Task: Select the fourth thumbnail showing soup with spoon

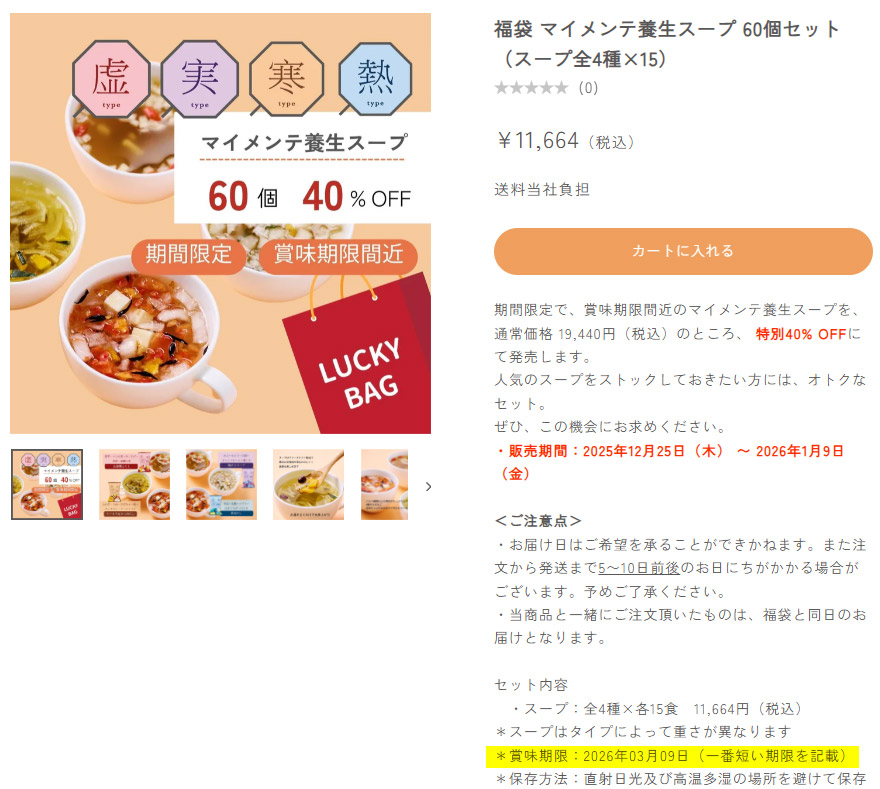Action: coord(308,484)
